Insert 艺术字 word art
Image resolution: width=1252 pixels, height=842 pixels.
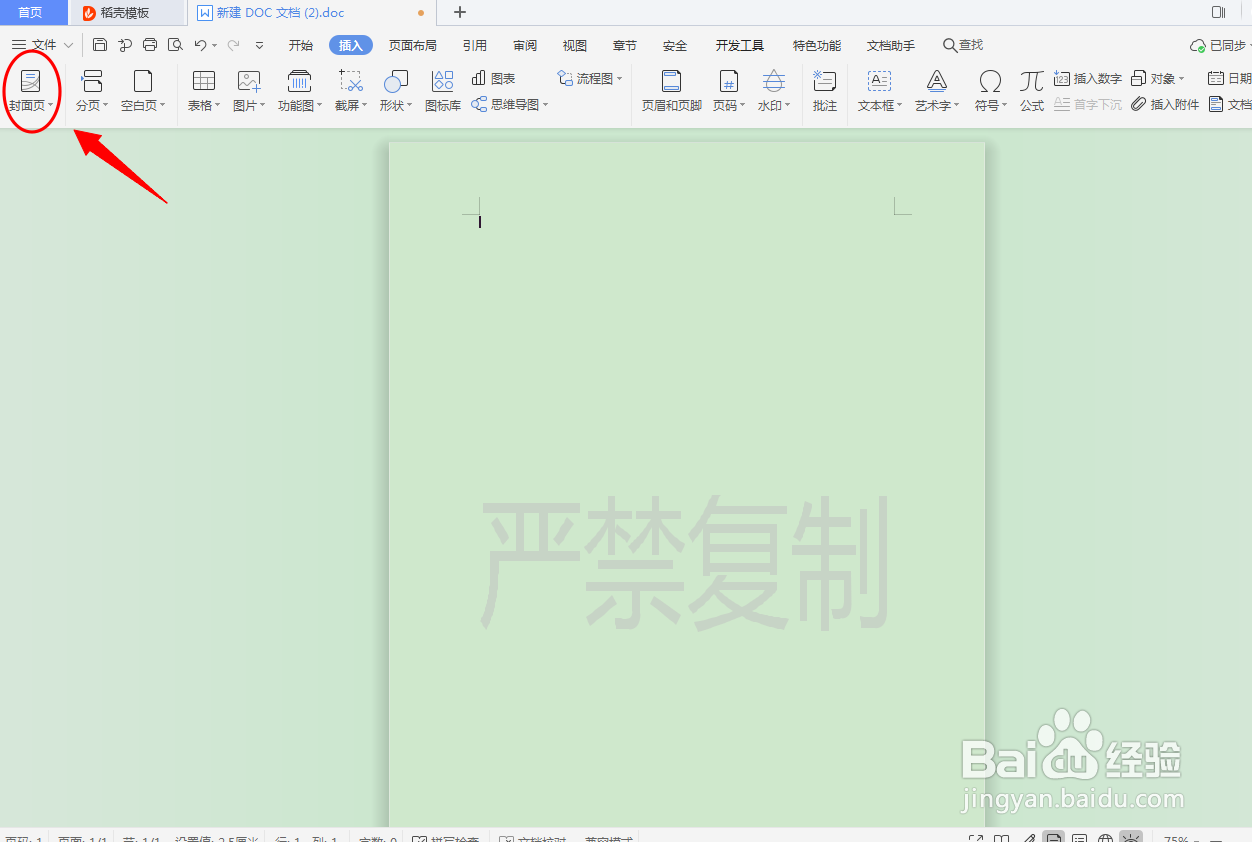tap(936, 91)
